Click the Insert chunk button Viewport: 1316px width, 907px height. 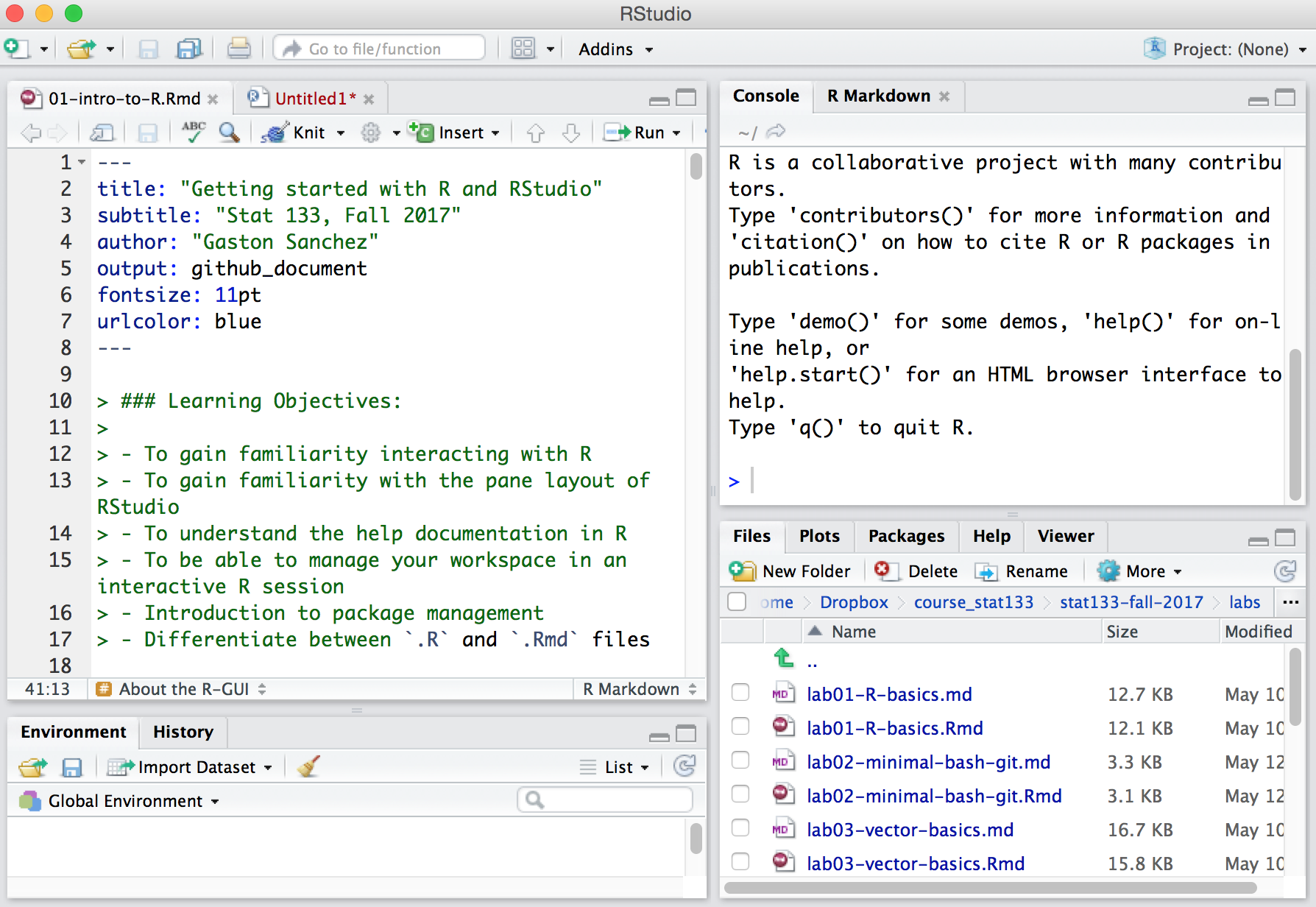point(454,133)
